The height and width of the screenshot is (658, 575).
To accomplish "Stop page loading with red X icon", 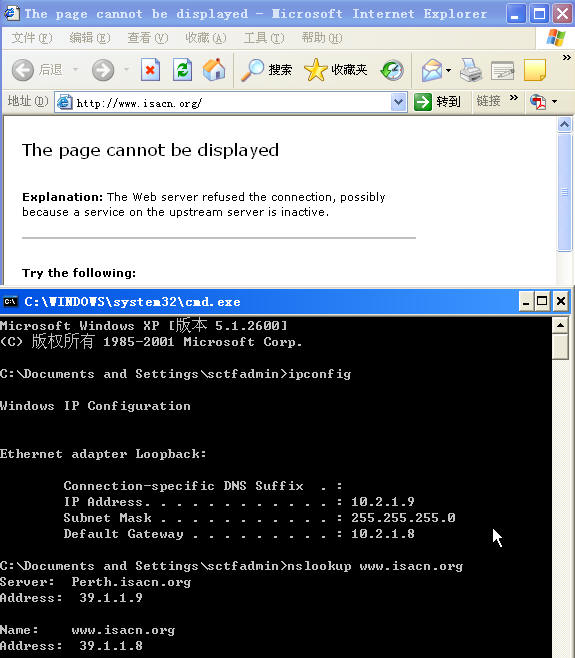I will 150,70.
